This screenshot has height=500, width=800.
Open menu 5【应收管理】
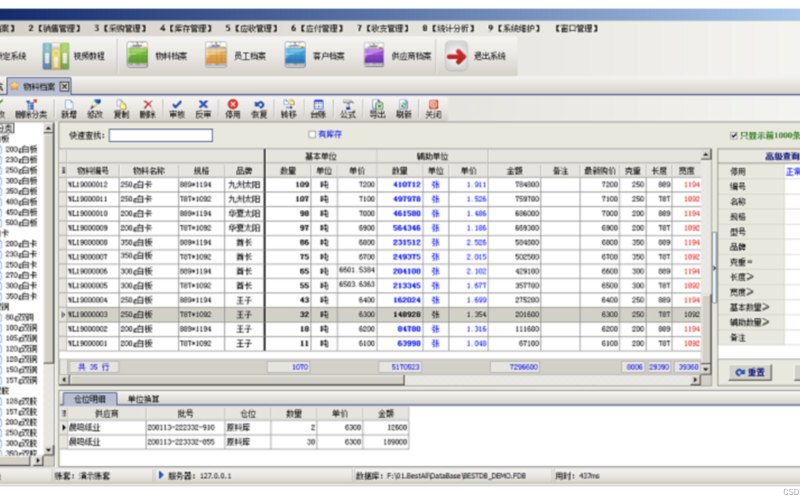[252, 28]
